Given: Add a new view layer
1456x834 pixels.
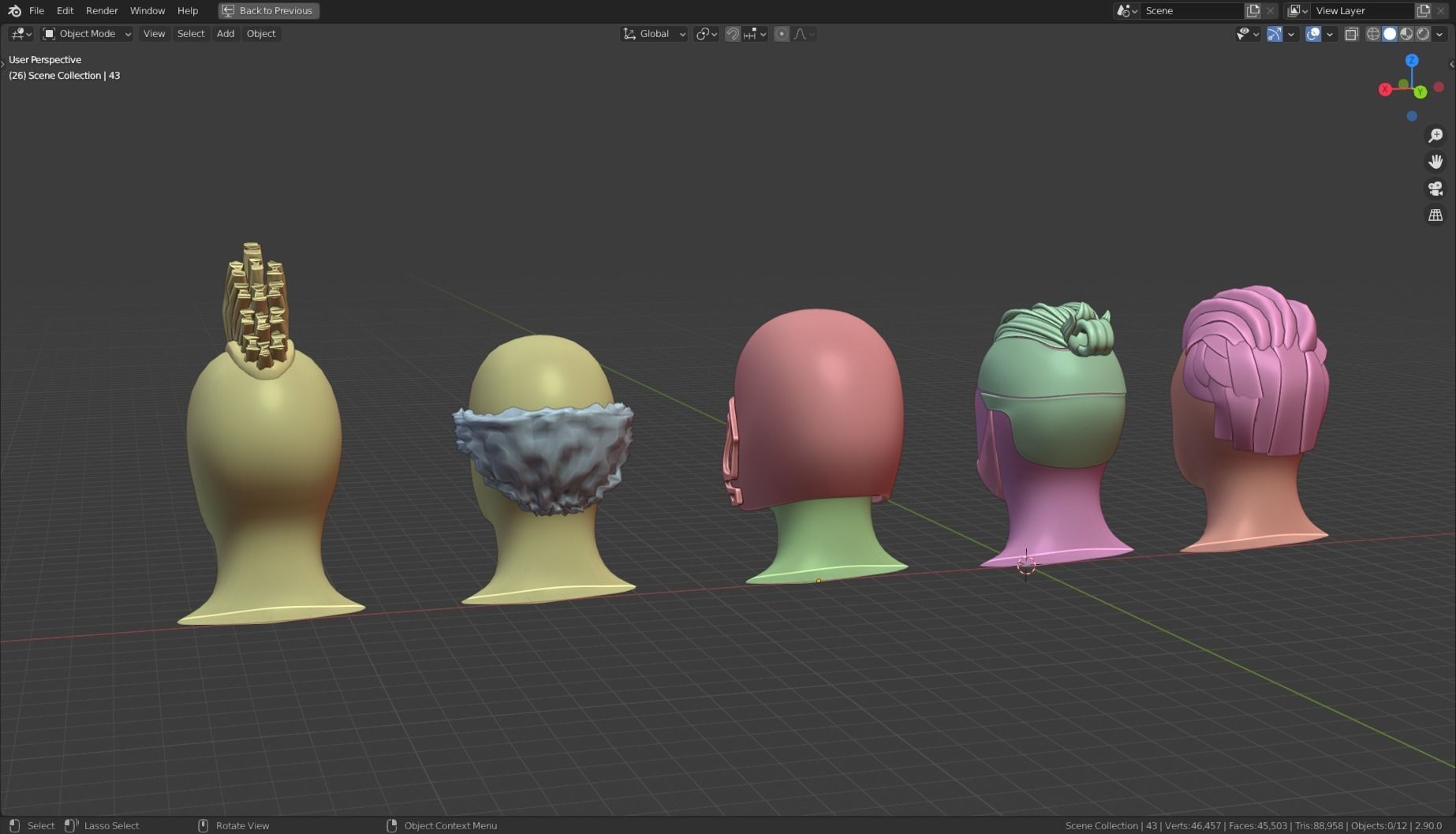Looking at the screenshot, I should coord(1424,11).
